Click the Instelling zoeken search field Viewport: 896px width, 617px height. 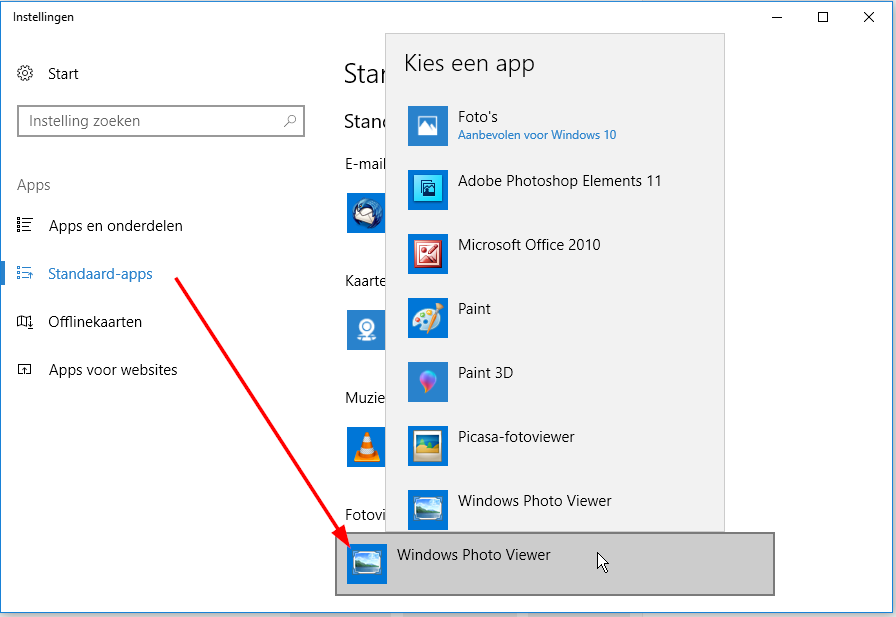pyautogui.click(x=161, y=121)
